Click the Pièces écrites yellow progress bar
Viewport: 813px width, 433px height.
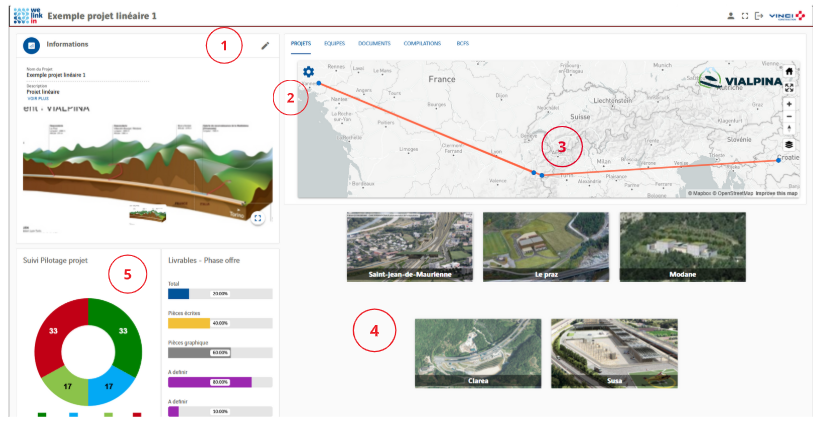tap(188, 324)
